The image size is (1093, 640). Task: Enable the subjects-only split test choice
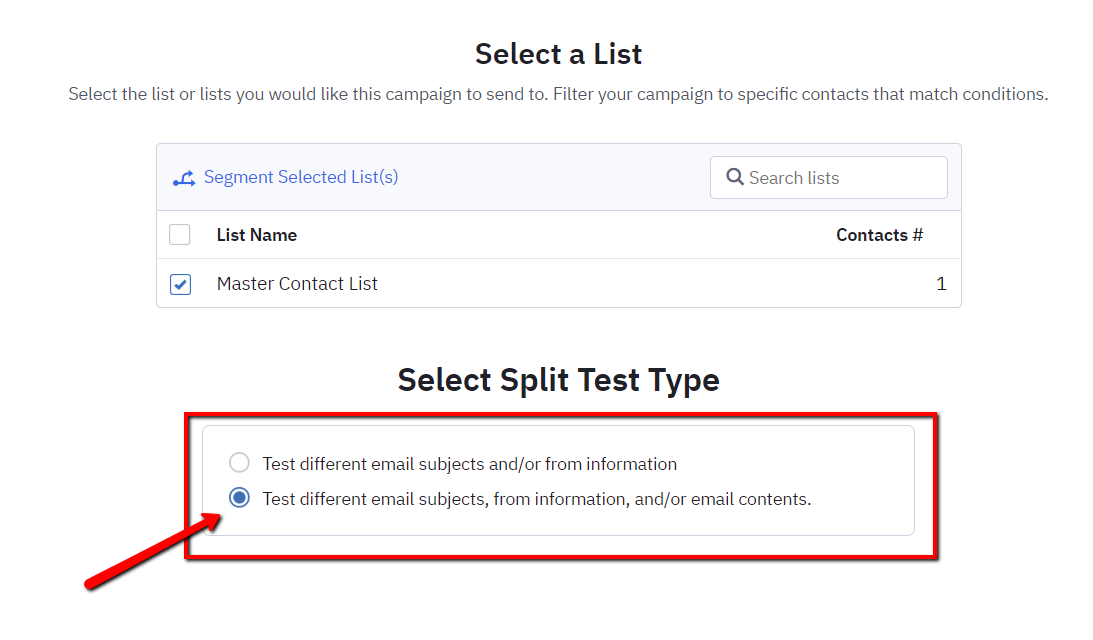click(x=238, y=463)
